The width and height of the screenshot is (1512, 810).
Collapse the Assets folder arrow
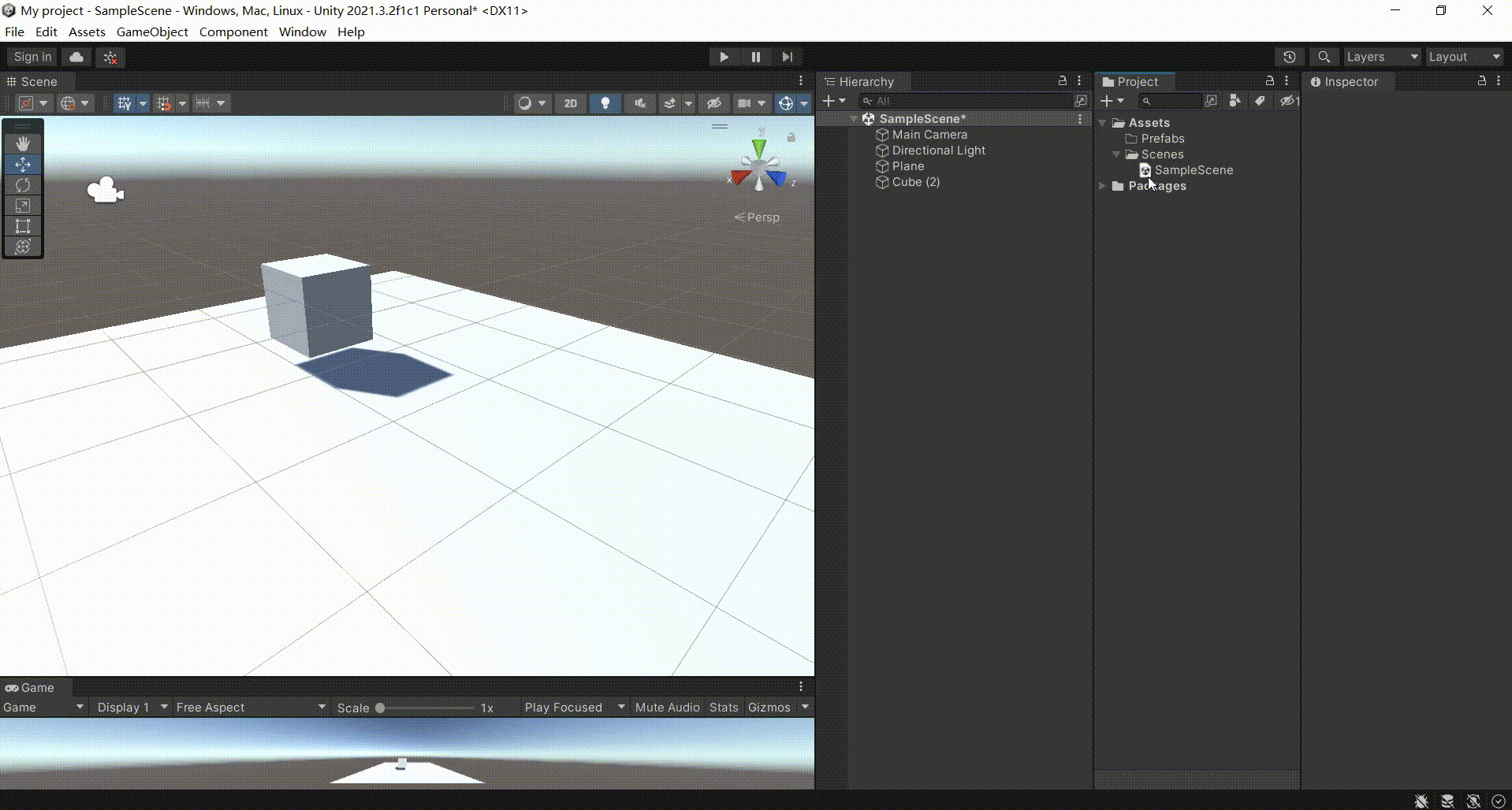point(1102,123)
